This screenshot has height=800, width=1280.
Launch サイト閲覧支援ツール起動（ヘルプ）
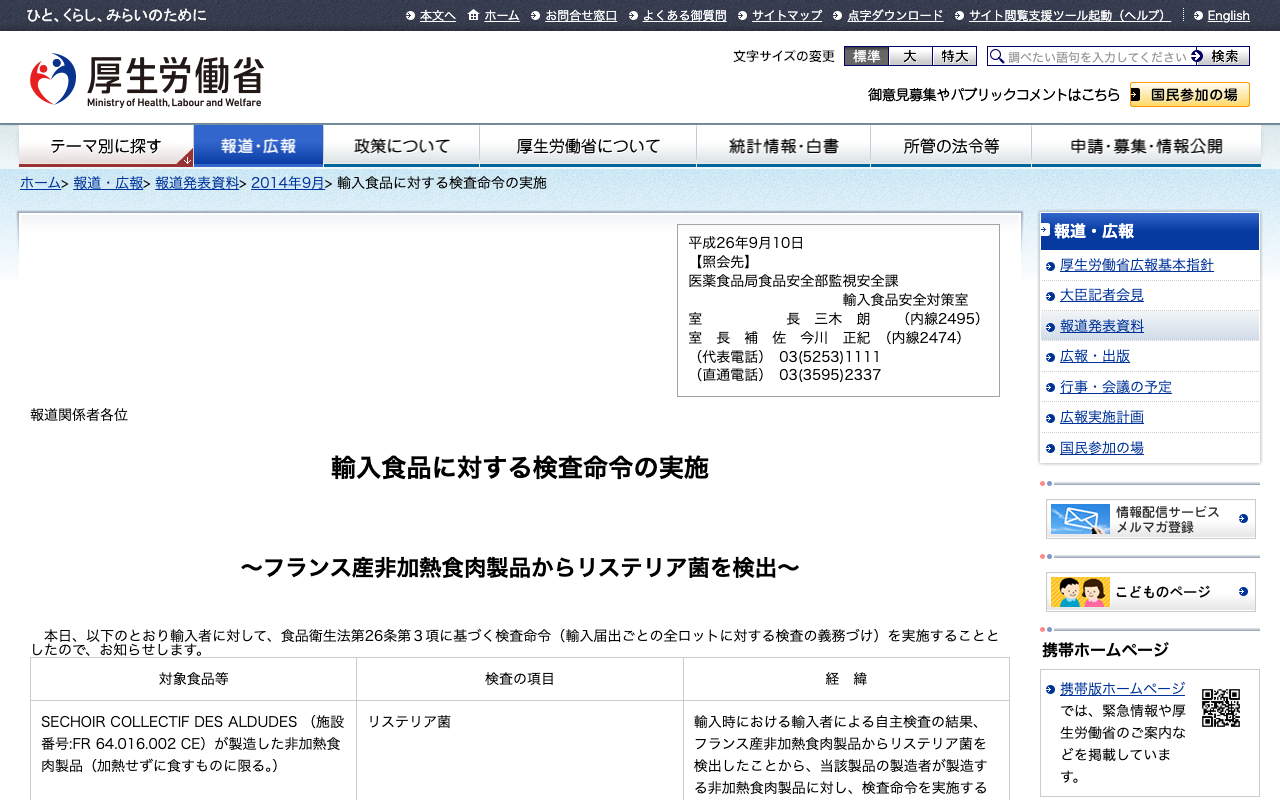coord(1070,15)
